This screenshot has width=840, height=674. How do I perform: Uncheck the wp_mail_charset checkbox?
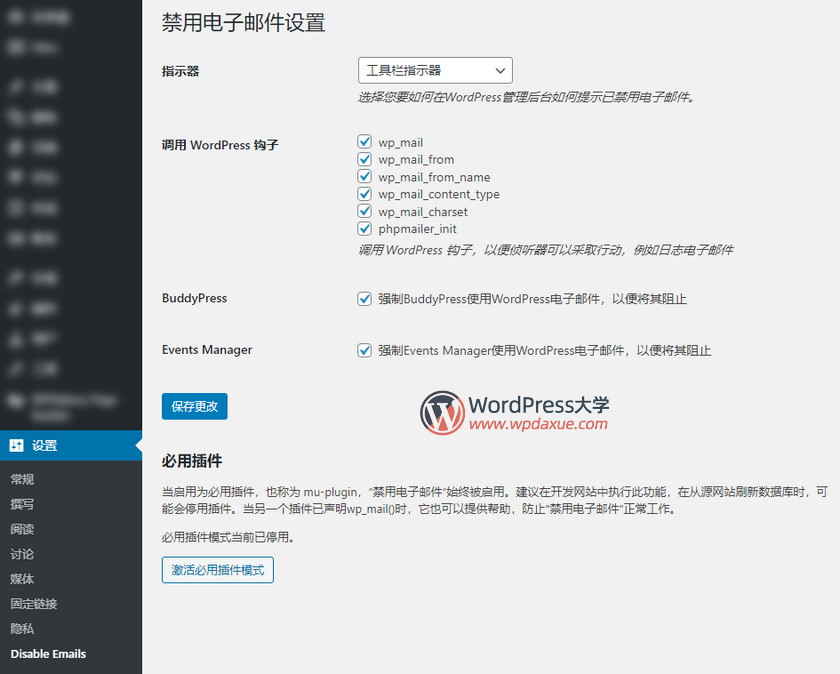[365, 212]
